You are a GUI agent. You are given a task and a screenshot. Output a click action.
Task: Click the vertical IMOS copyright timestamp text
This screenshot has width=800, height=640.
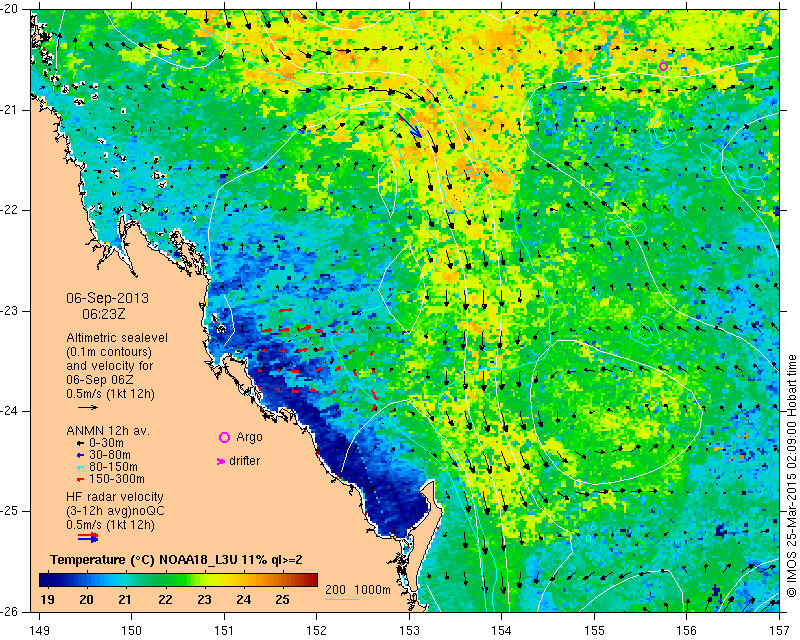click(791, 478)
